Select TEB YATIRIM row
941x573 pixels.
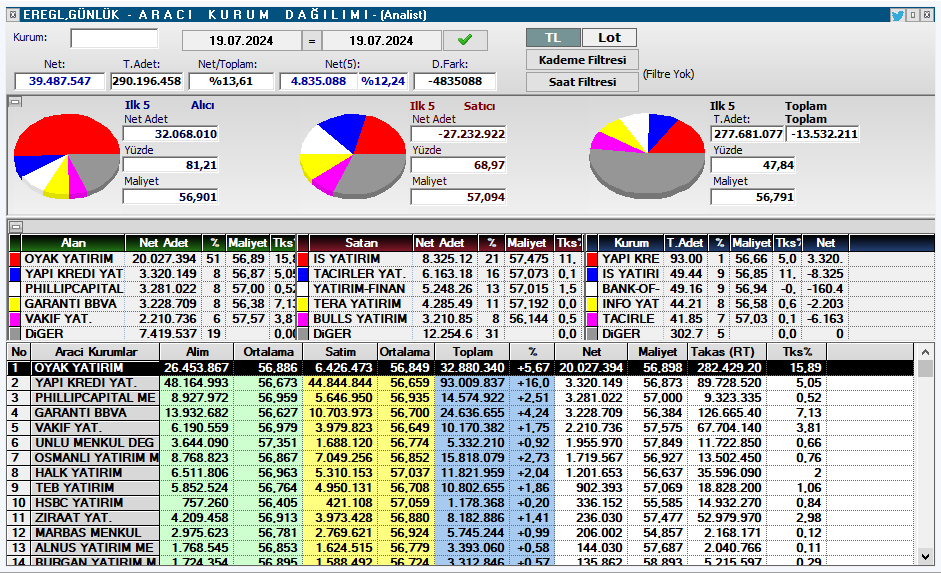[x=460, y=488]
